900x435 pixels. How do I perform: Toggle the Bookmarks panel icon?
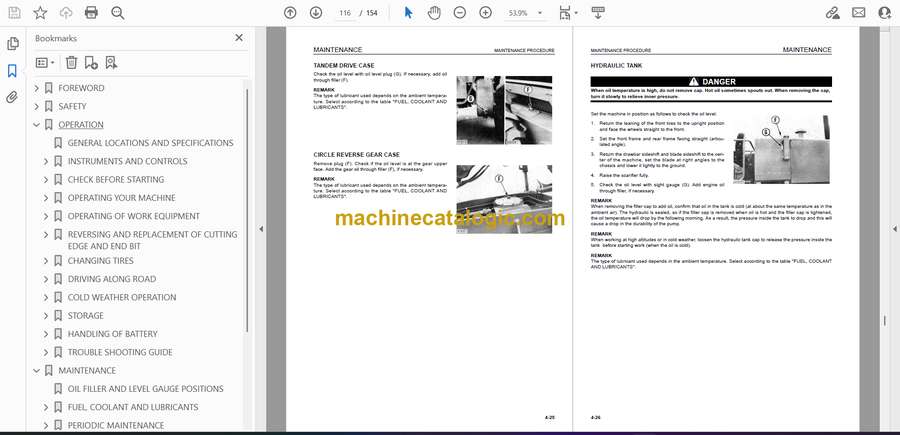(x=12, y=71)
